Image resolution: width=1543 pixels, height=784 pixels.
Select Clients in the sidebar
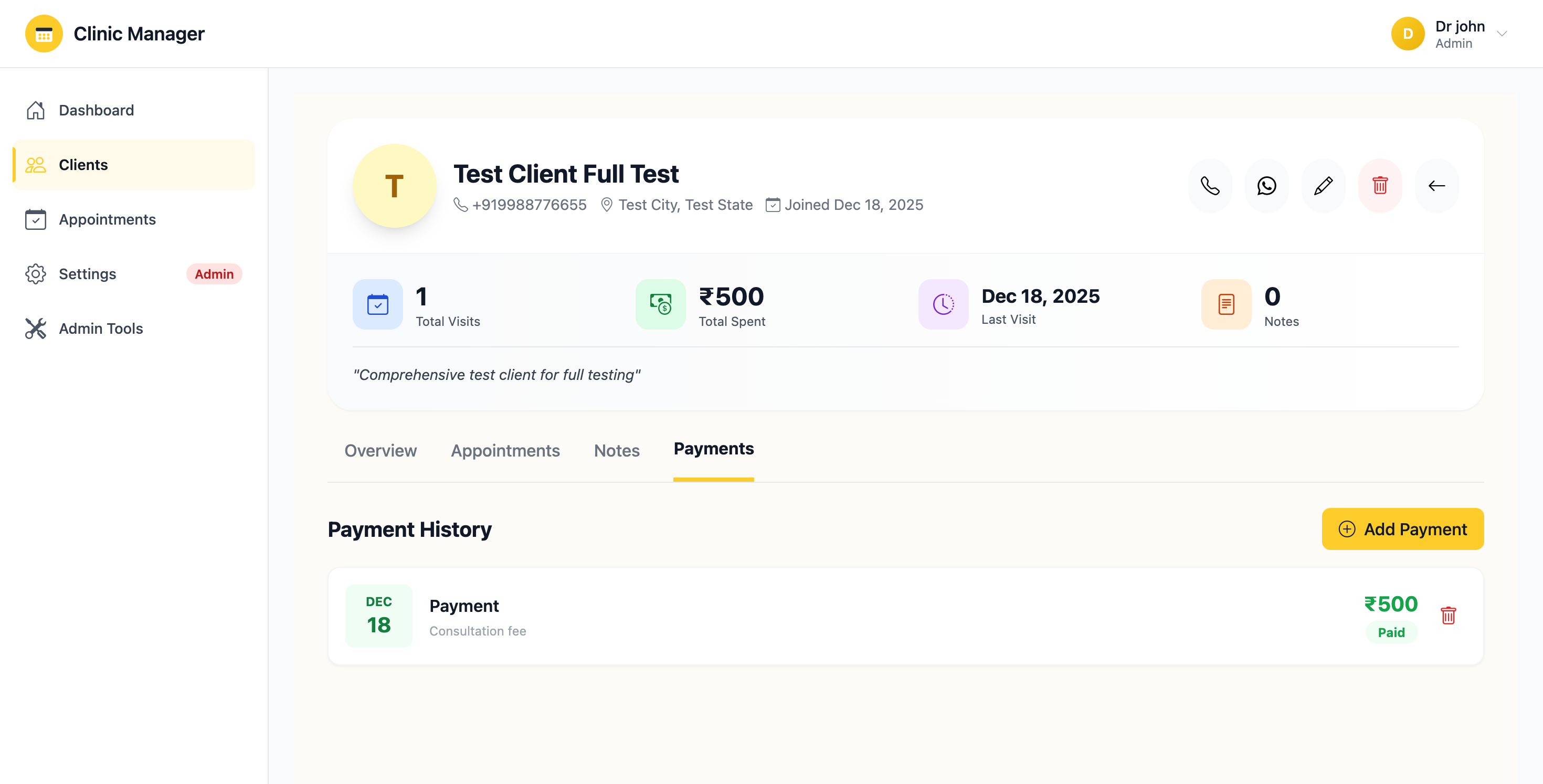(x=83, y=165)
